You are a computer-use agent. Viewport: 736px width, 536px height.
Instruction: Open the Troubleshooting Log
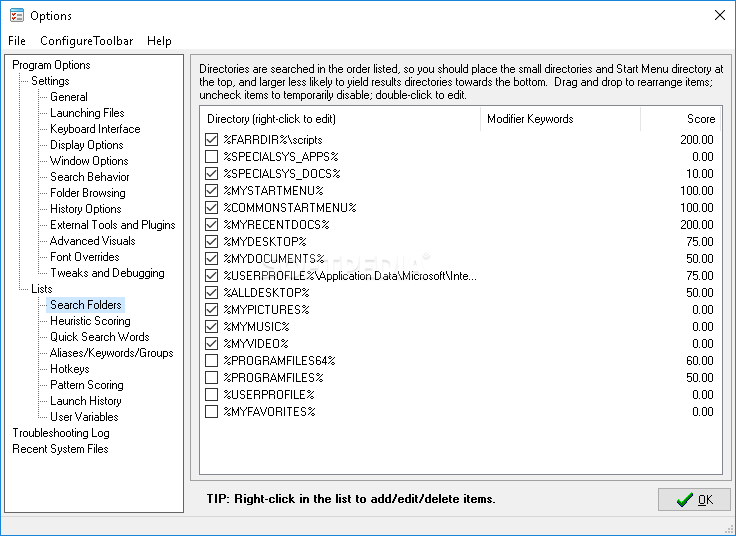[61, 433]
